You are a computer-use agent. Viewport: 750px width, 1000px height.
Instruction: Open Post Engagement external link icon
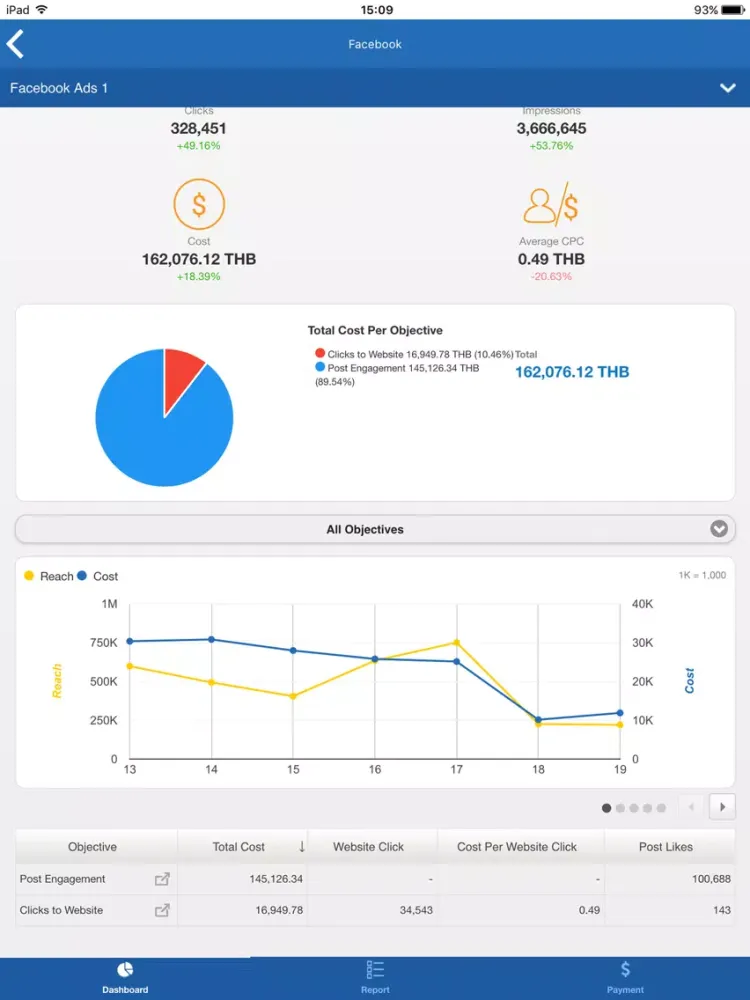coord(162,879)
